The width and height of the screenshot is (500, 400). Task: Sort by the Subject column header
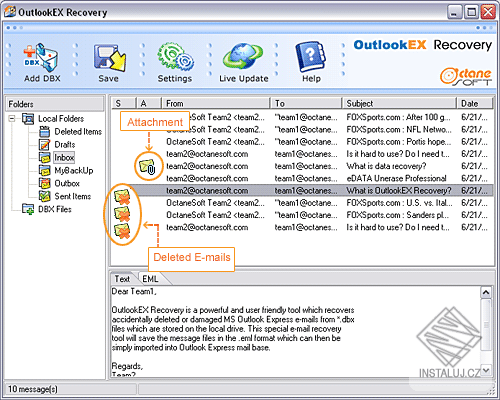click(x=399, y=103)
